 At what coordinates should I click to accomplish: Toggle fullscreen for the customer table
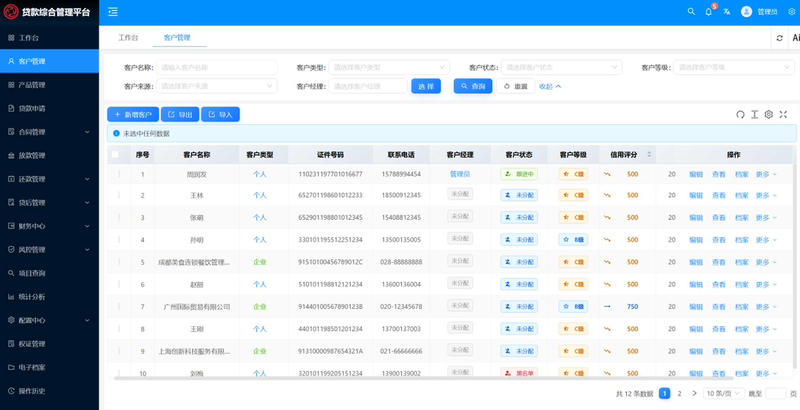(783, 114)
